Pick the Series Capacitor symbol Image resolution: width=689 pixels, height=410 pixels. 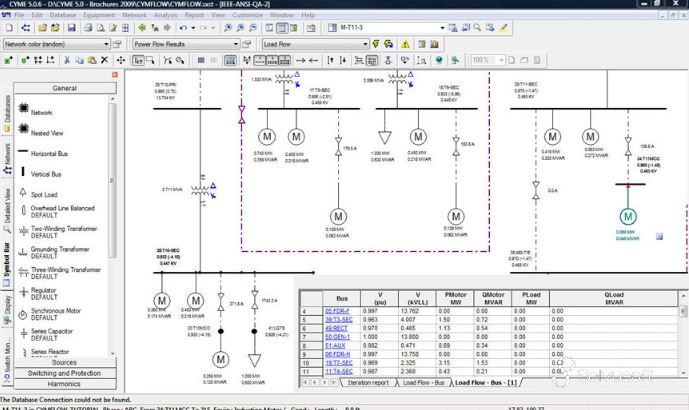[46, 334]
